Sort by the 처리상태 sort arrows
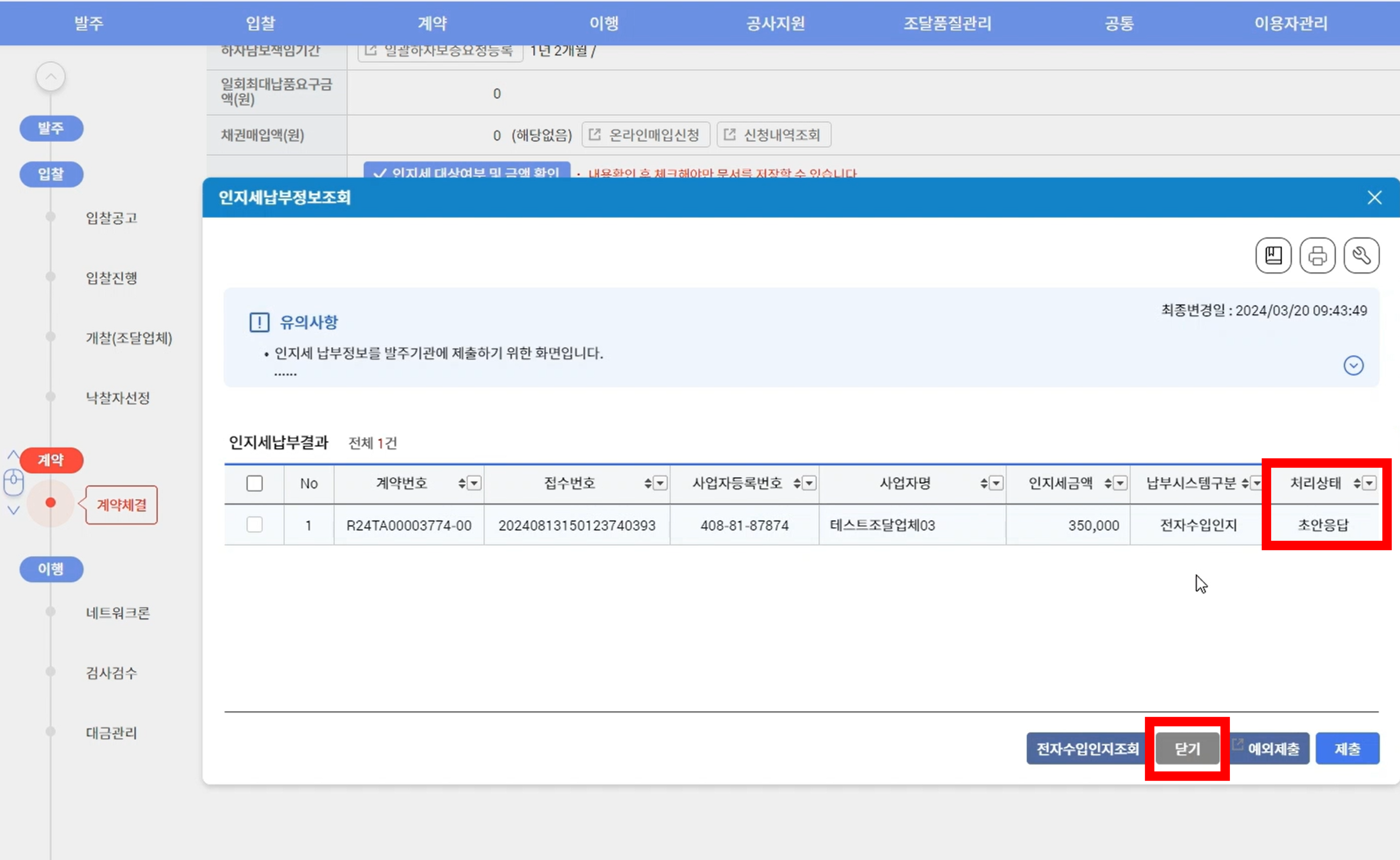 [x=1357, y=483]
